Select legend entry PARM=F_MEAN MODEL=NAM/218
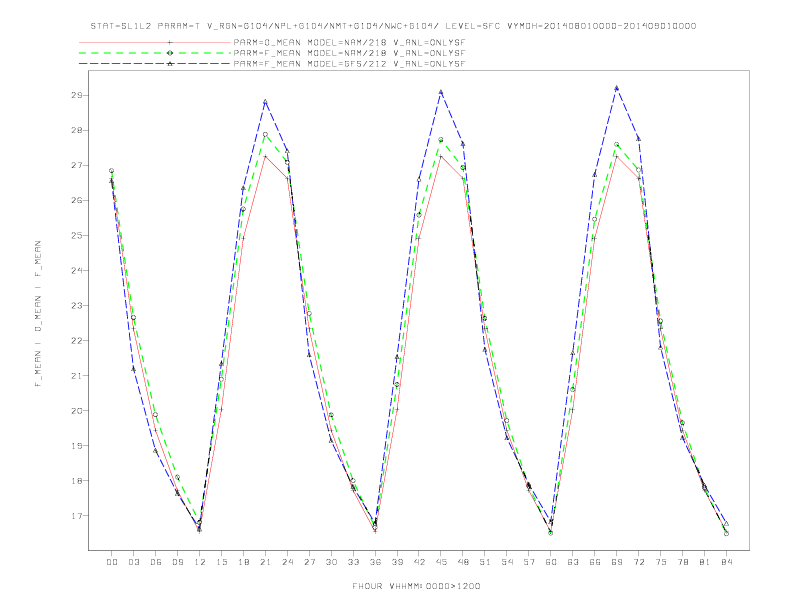The image size is (792, 612). [349, 53]
